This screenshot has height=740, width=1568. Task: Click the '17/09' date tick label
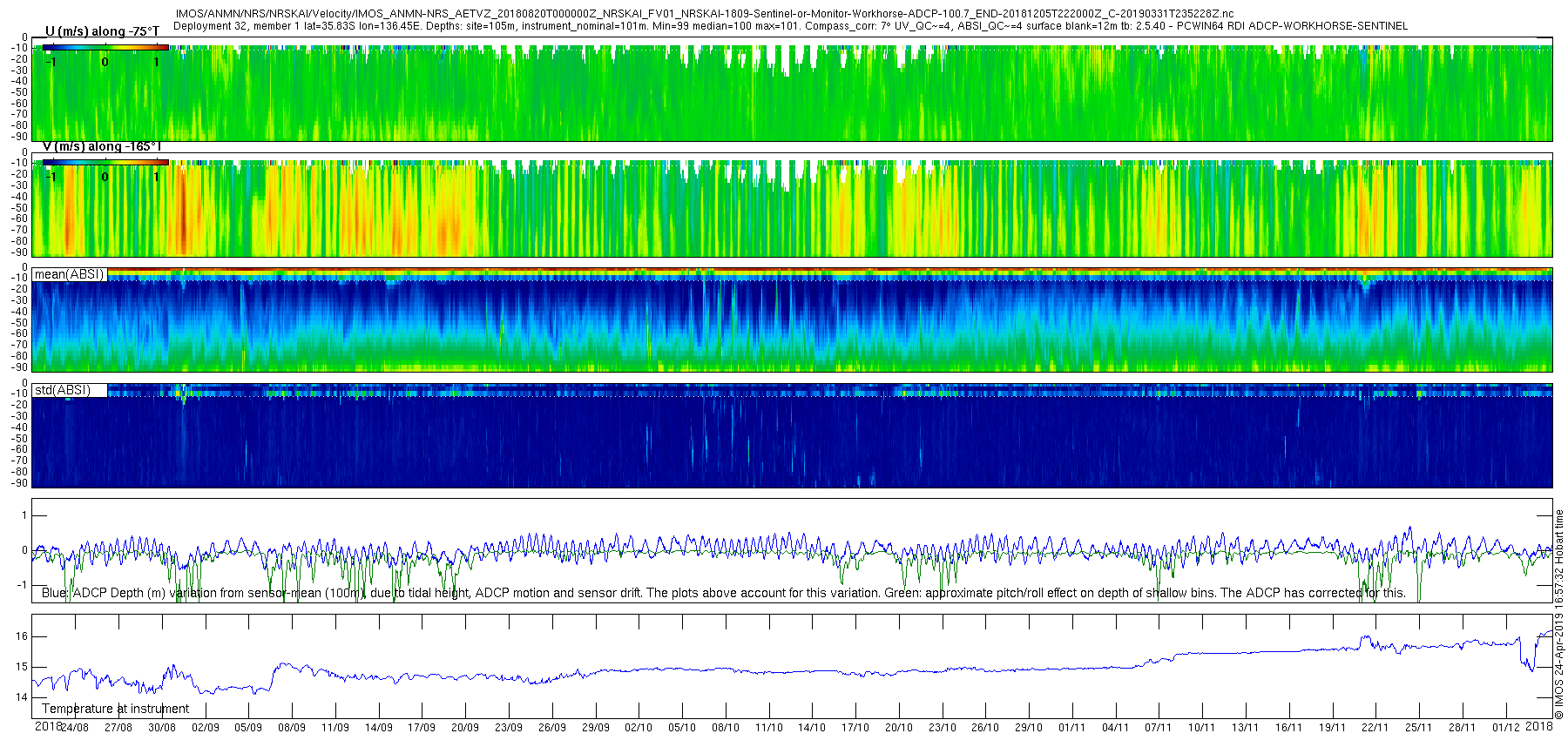tap(422, 728)
